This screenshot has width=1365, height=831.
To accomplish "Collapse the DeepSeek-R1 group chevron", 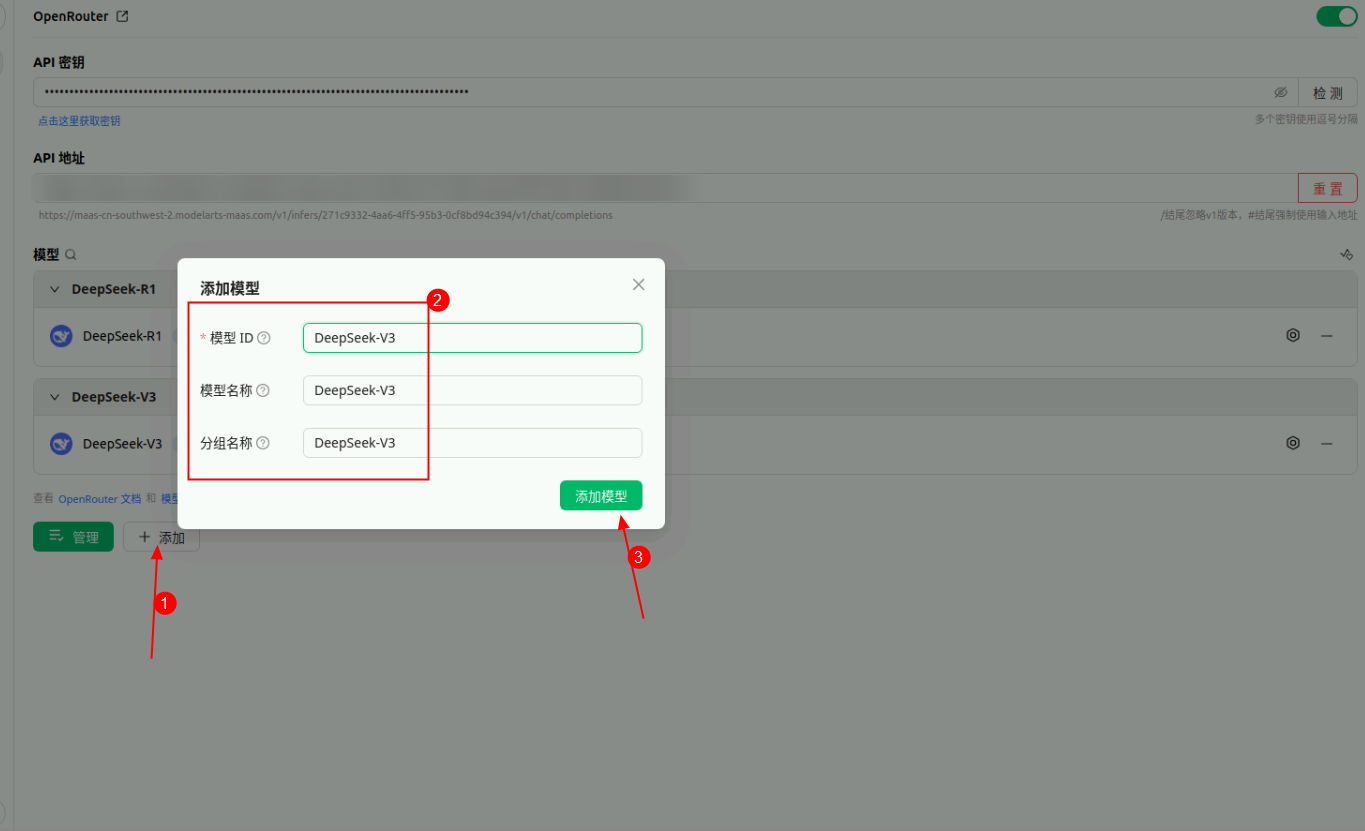I will [55, 289].
